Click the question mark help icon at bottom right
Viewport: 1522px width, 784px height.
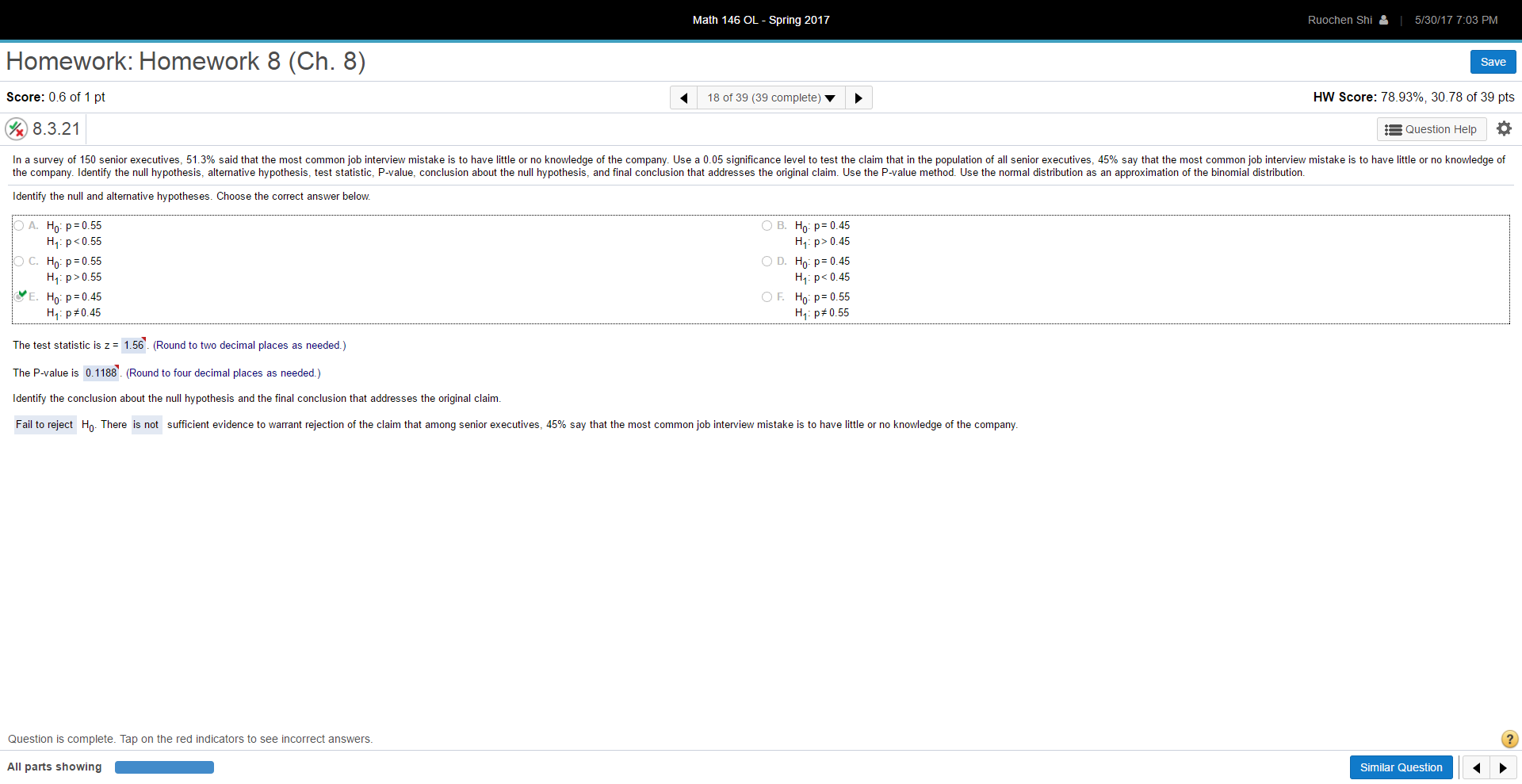(x=1509, y=739)
